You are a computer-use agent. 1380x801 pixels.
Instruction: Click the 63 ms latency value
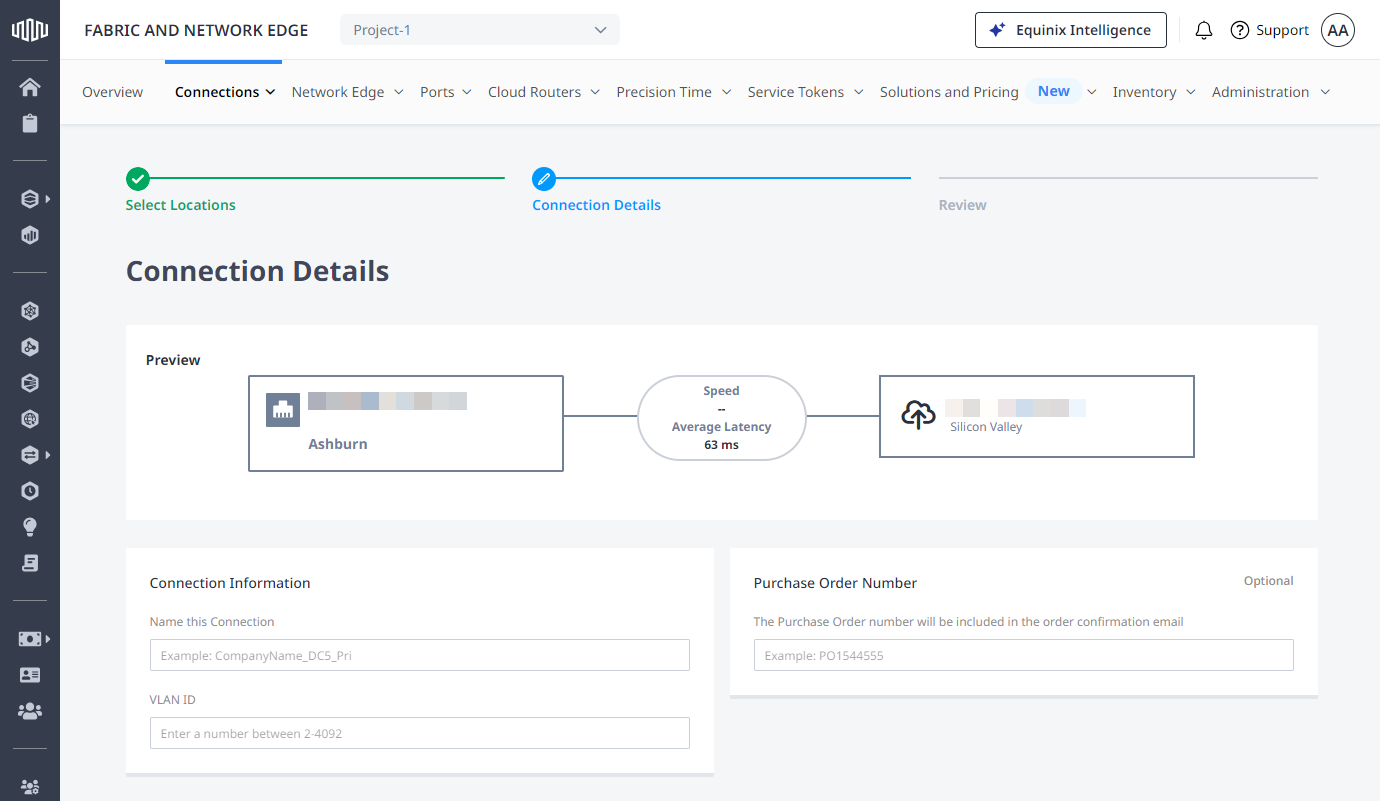721,445
